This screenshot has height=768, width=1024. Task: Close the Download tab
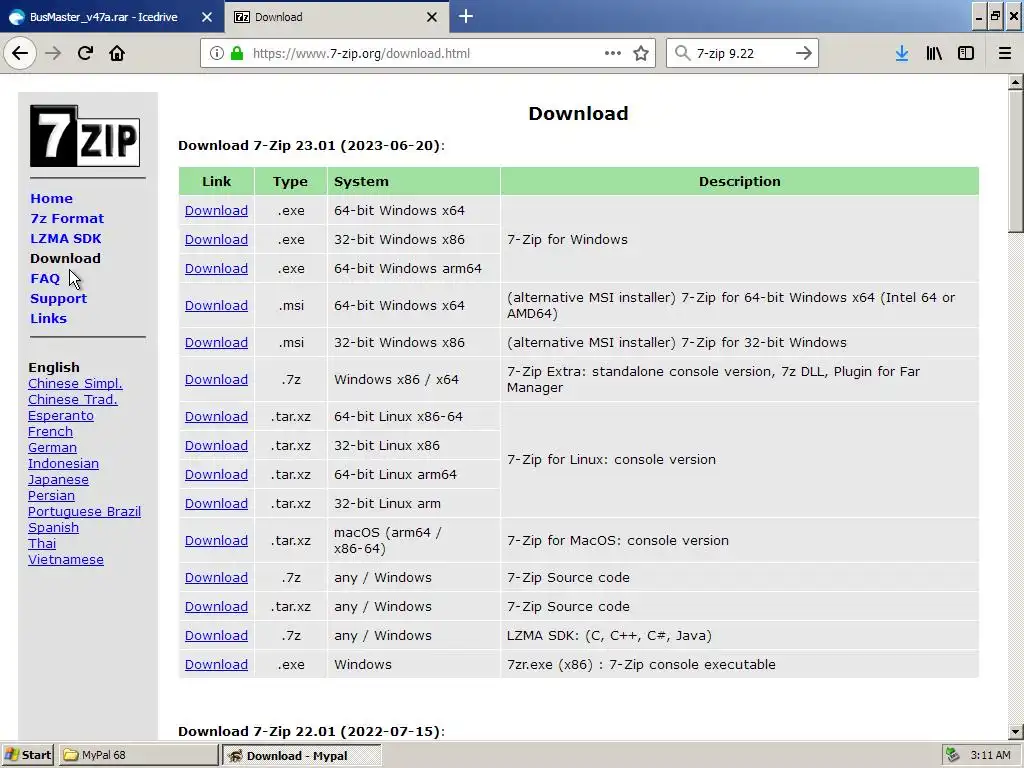pyautogui.click(x=432, y=17)
